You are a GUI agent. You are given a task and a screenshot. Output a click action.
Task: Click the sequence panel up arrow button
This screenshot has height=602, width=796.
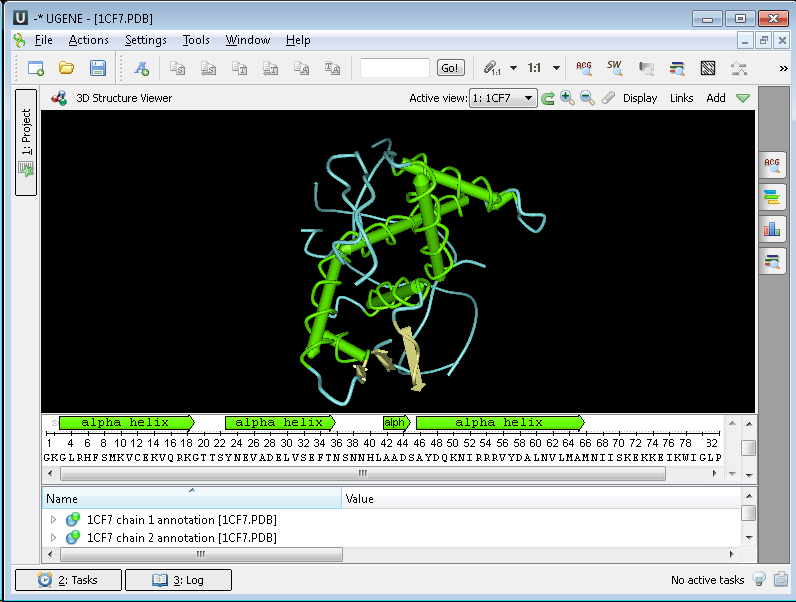point(749,424)
